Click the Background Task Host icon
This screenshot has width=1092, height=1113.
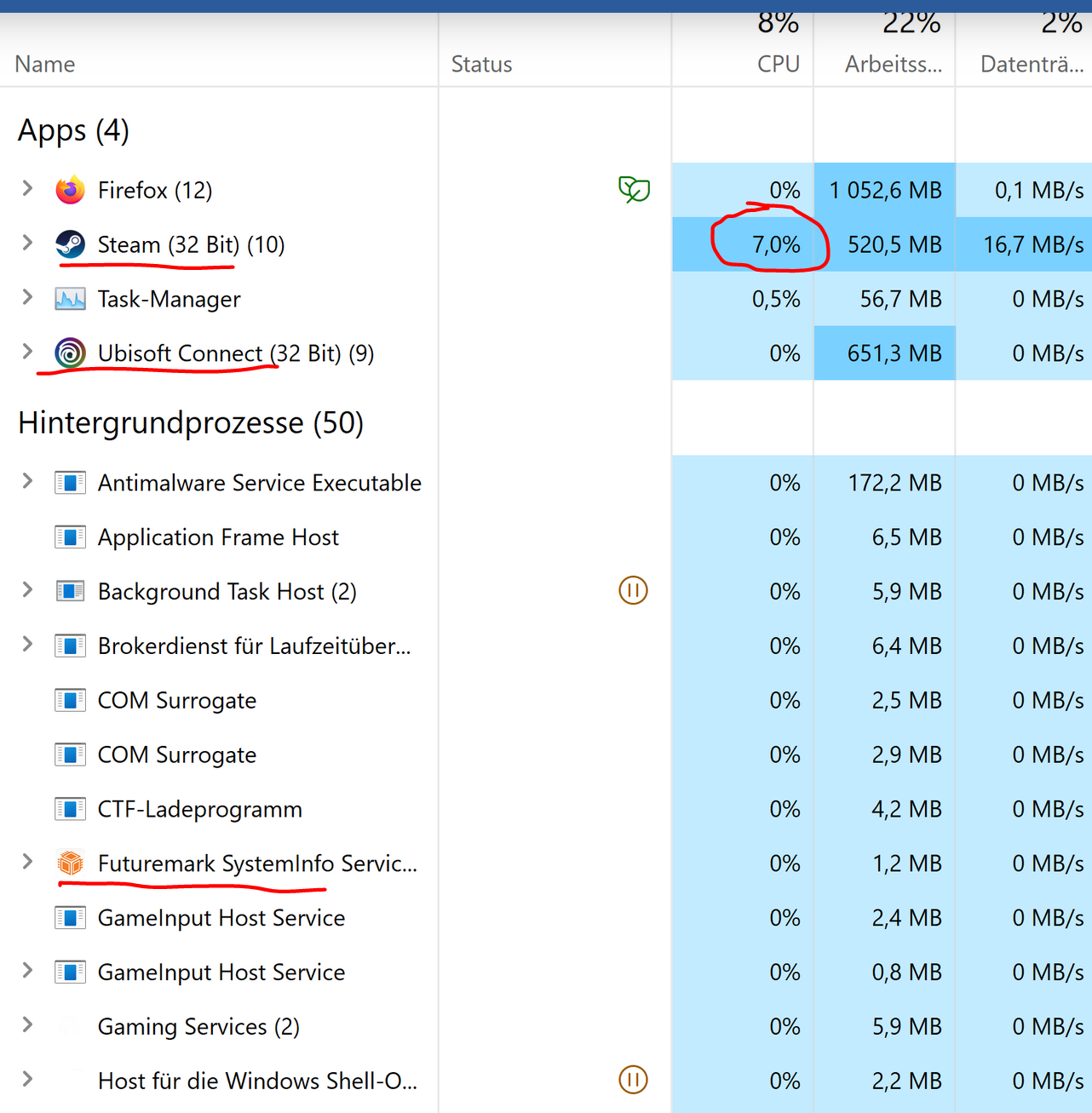[70, 591]
